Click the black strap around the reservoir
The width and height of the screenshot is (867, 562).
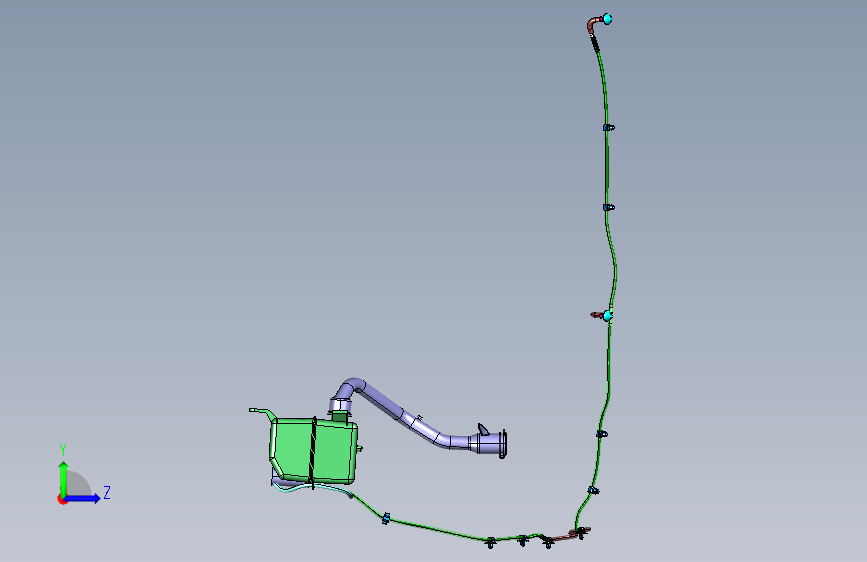314,453
